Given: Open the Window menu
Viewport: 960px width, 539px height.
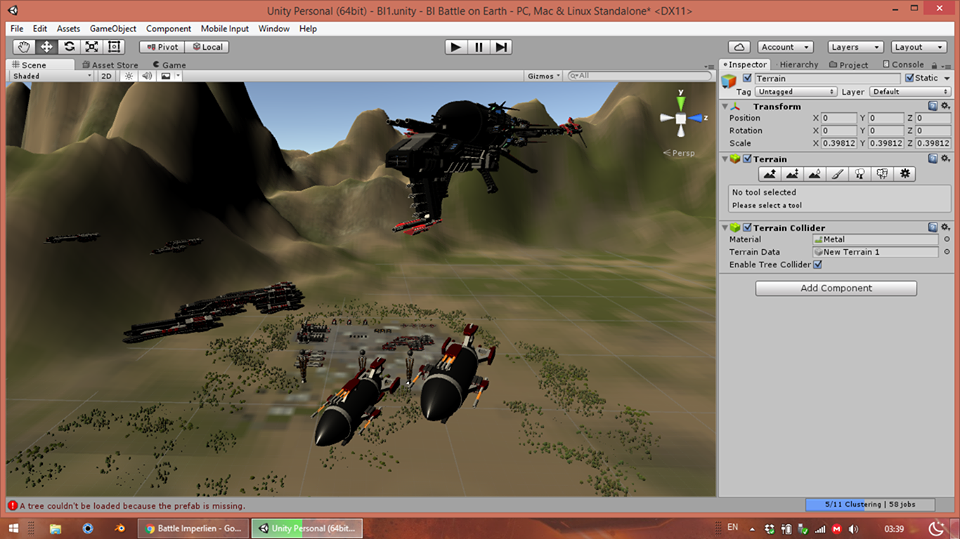Looking at the screenshot, I should pyautogui.click(x=274, y=28).
